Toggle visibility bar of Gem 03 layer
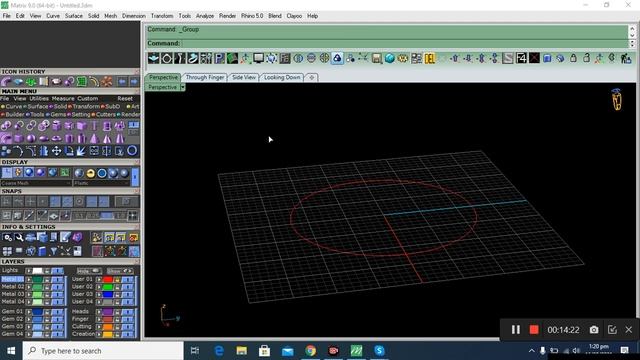Screen dimensions: 640x360 pos(58,327)
